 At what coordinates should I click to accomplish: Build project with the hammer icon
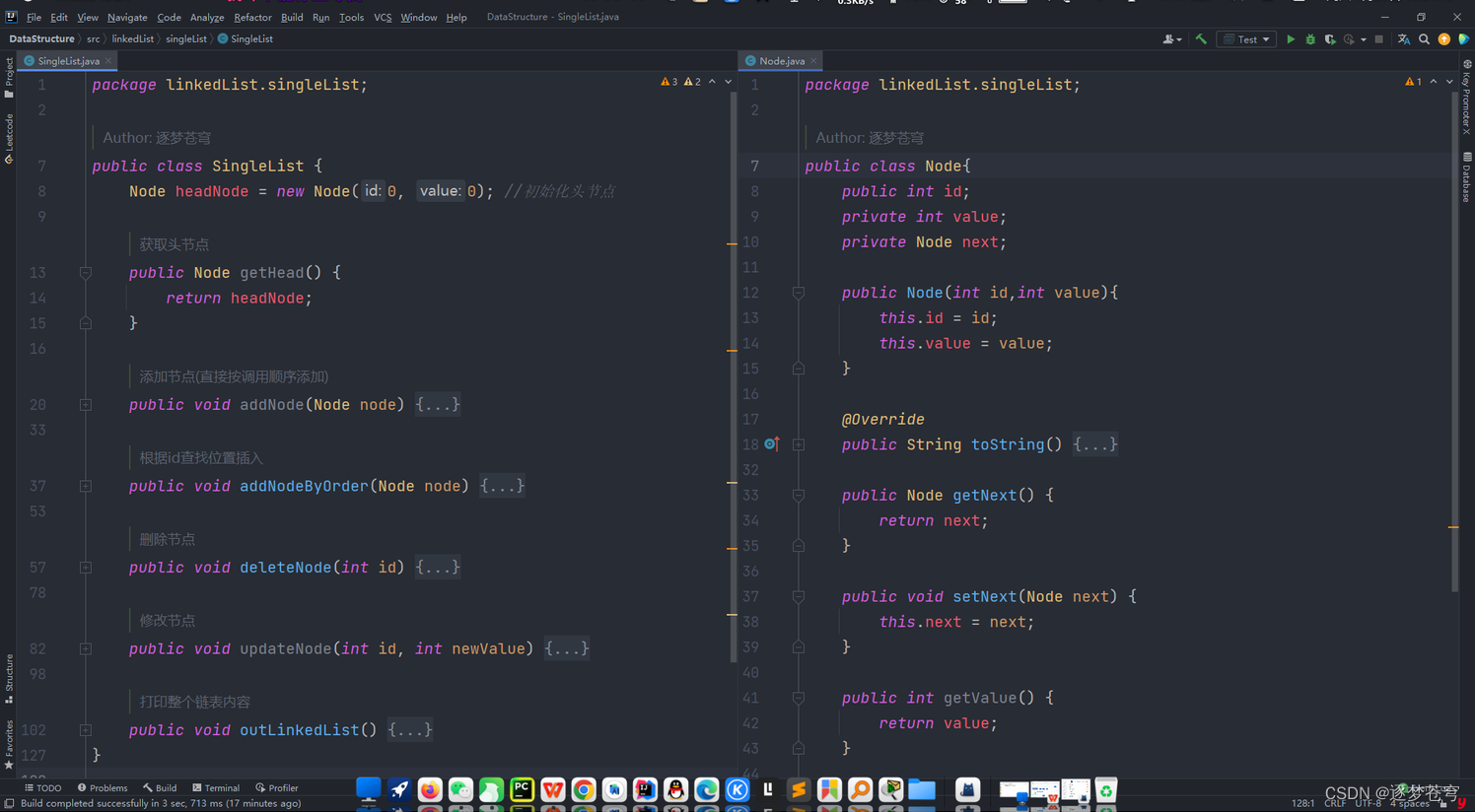coord(1201,39)
